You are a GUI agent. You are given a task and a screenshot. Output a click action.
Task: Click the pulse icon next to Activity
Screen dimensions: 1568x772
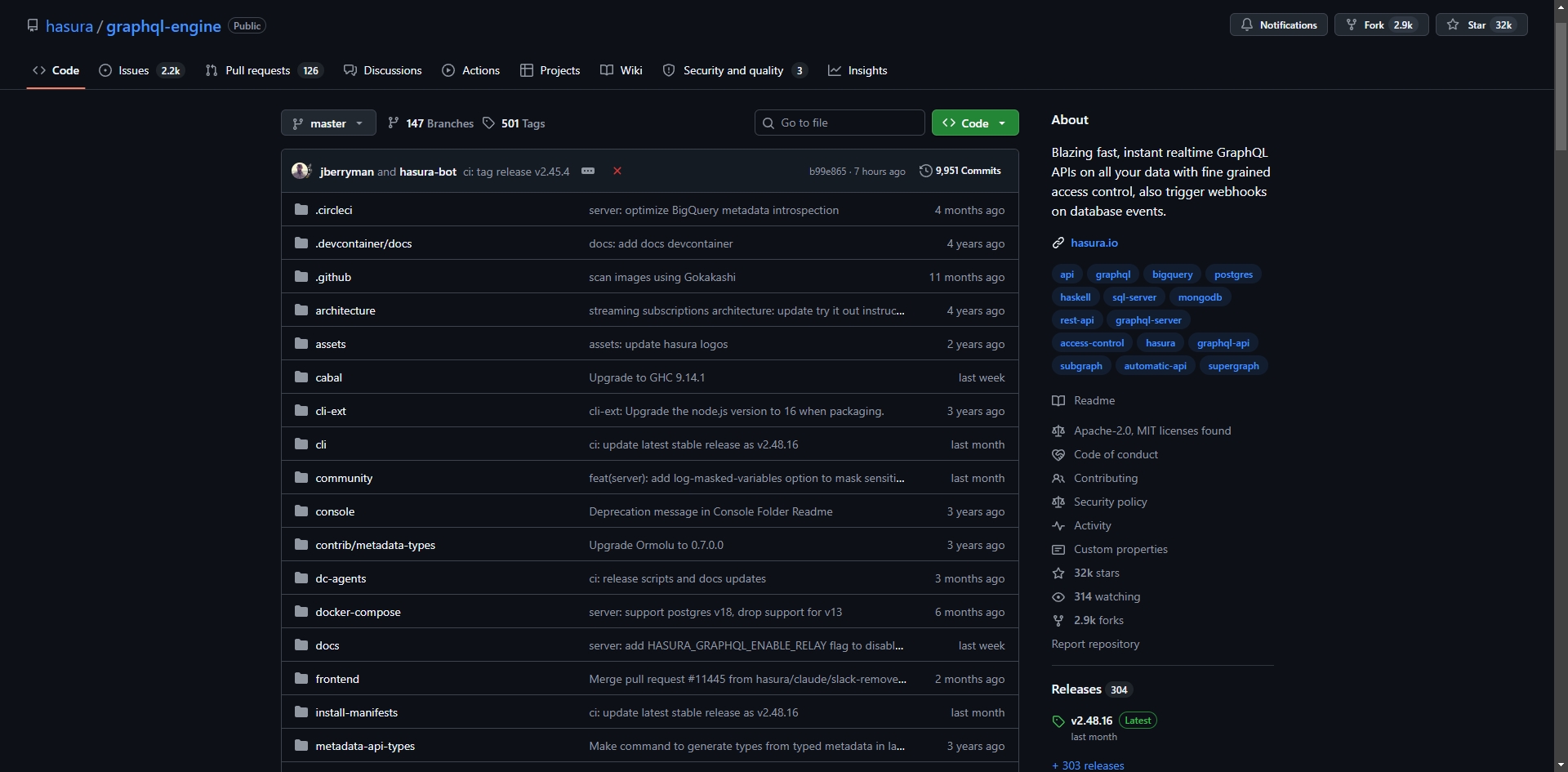(x=1058, y=525)
